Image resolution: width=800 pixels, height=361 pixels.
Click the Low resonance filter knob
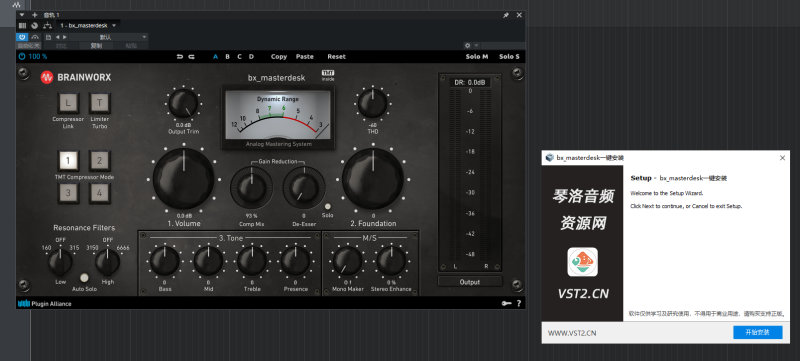[60, 263]
